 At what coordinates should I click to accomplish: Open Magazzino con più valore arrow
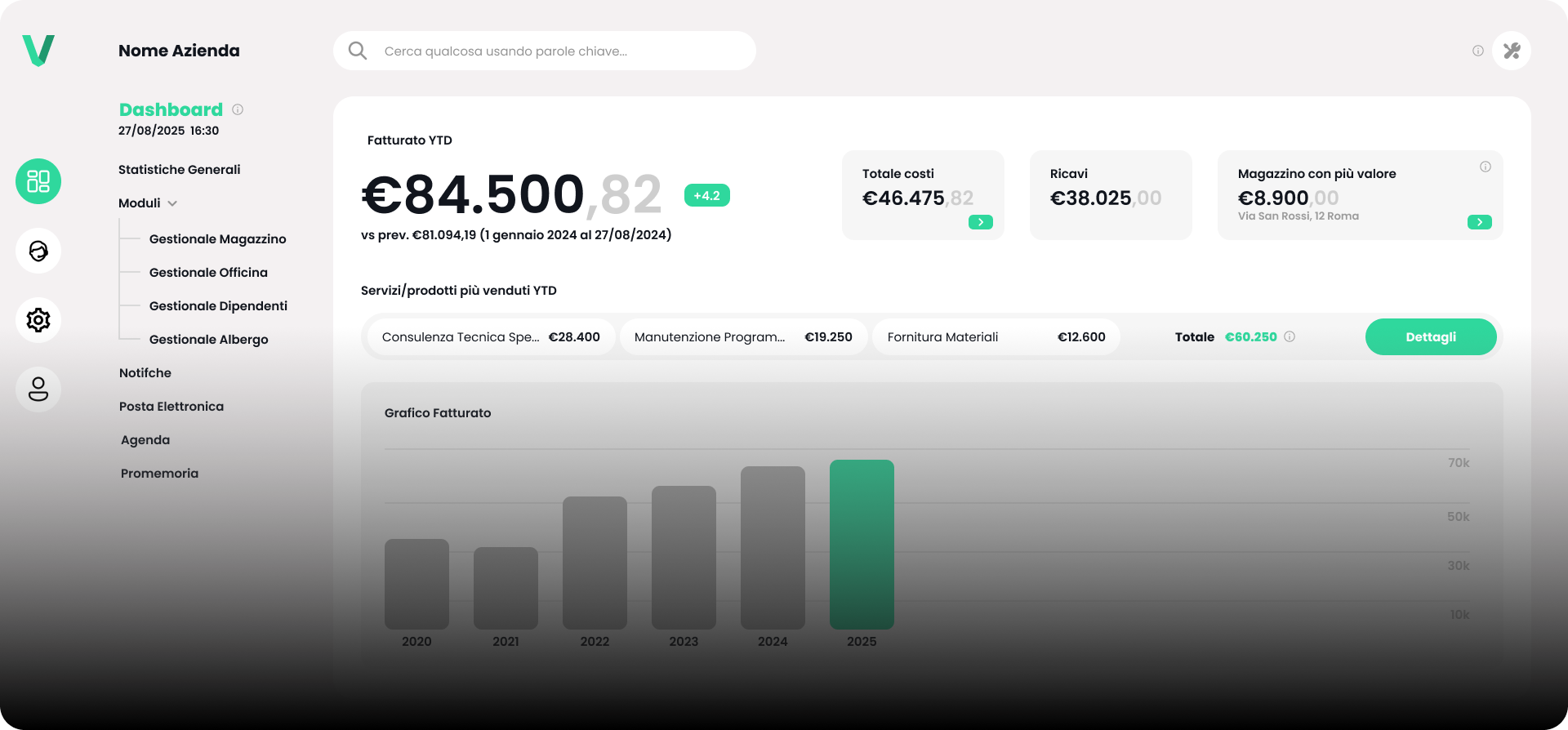1479,222
